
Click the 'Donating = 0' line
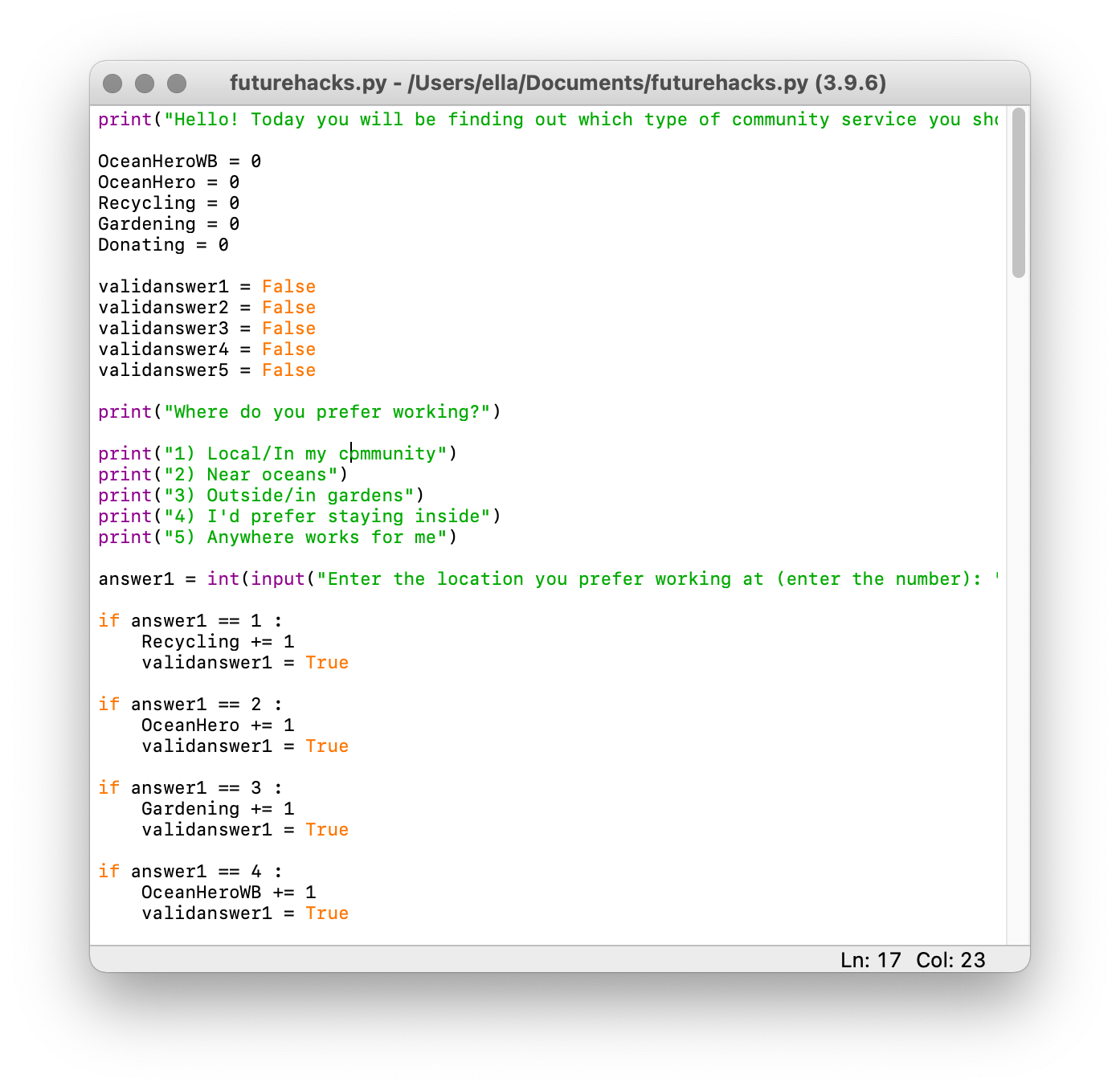163,245
